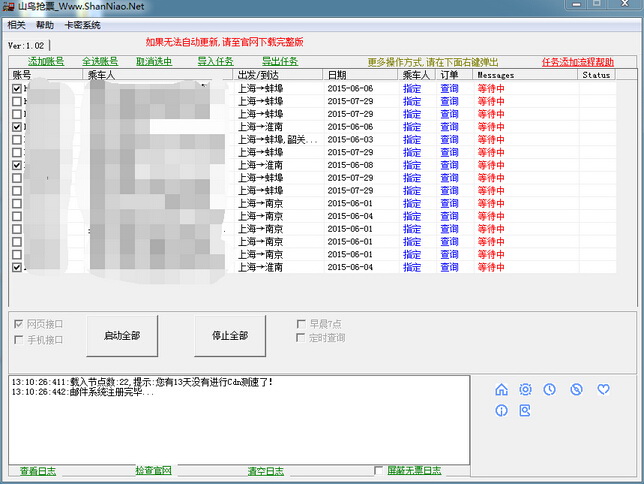This screenshot has width=644, height=485.
Task: Click the red notice 如果无法自动更新 text
Action: coord(225,42)
